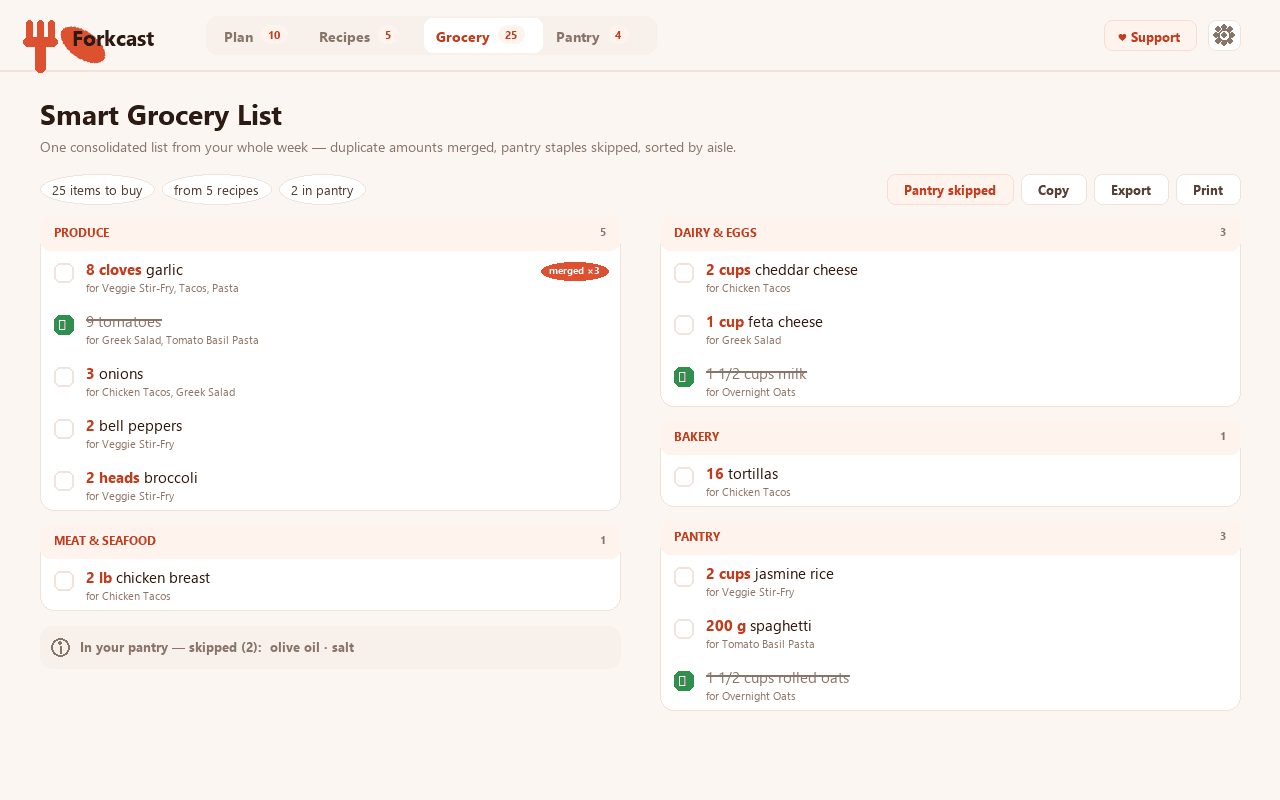Click the 2 in pantry chip
The height and width of the screenshot is (800, 1280).
322,190
